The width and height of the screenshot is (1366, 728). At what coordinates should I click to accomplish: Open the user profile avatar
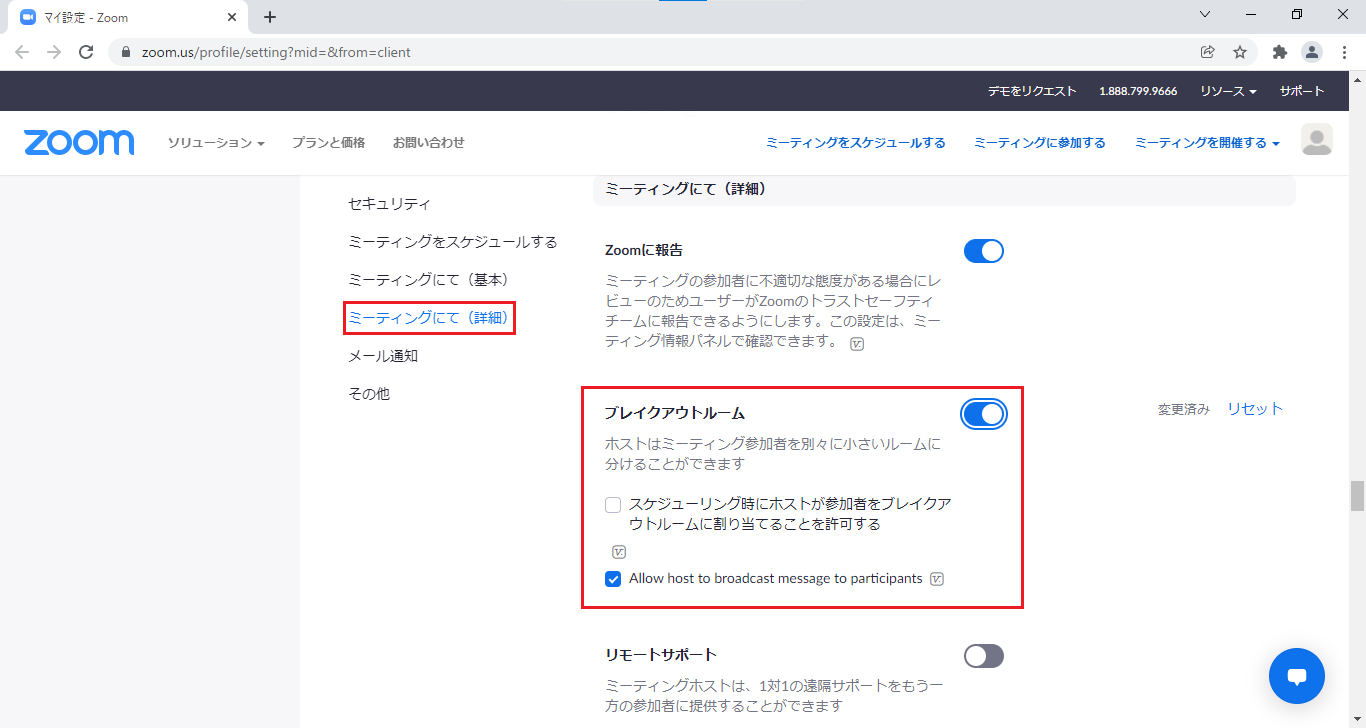(1316, 141)
